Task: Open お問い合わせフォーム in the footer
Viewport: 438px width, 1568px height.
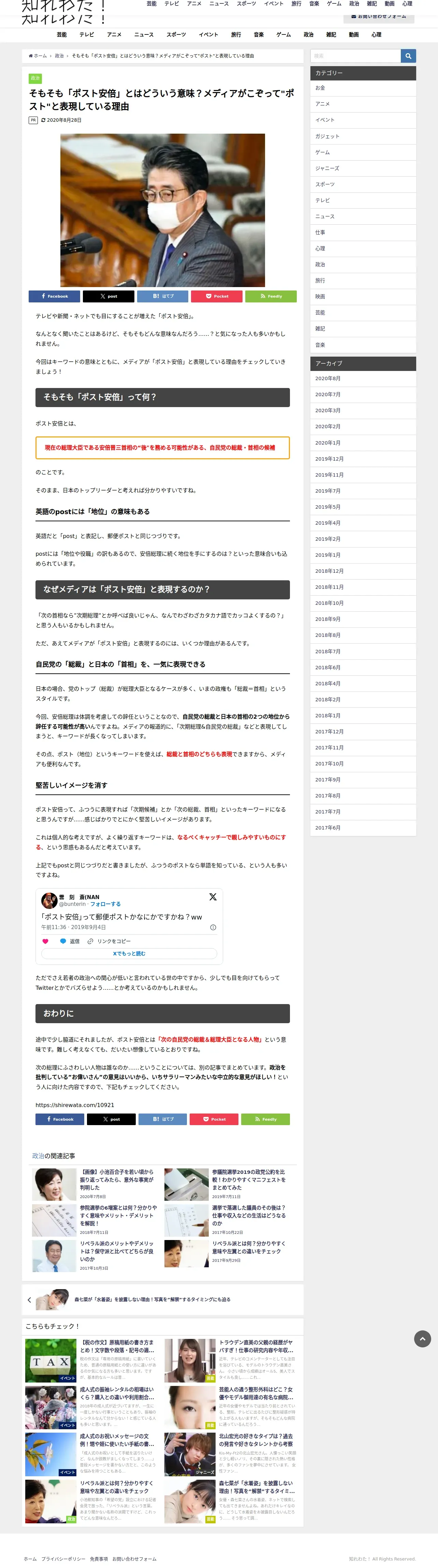Action: 134,1559
